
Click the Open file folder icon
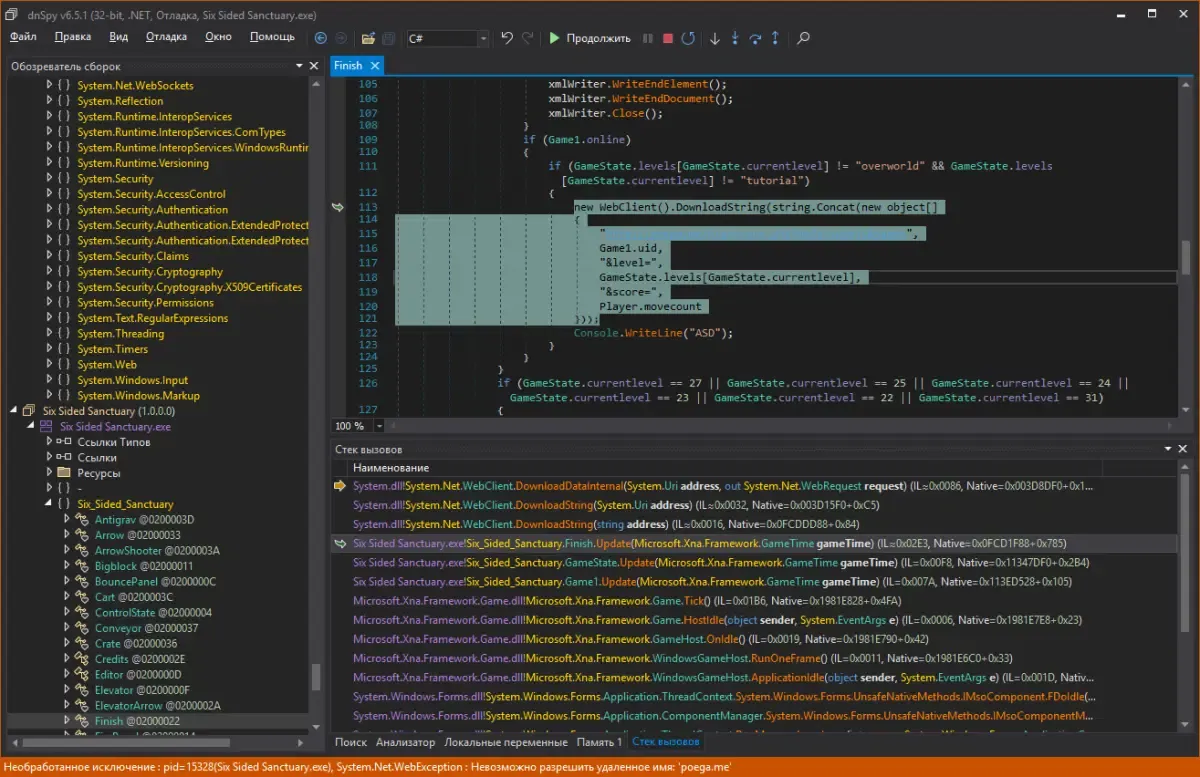(368, 38)
